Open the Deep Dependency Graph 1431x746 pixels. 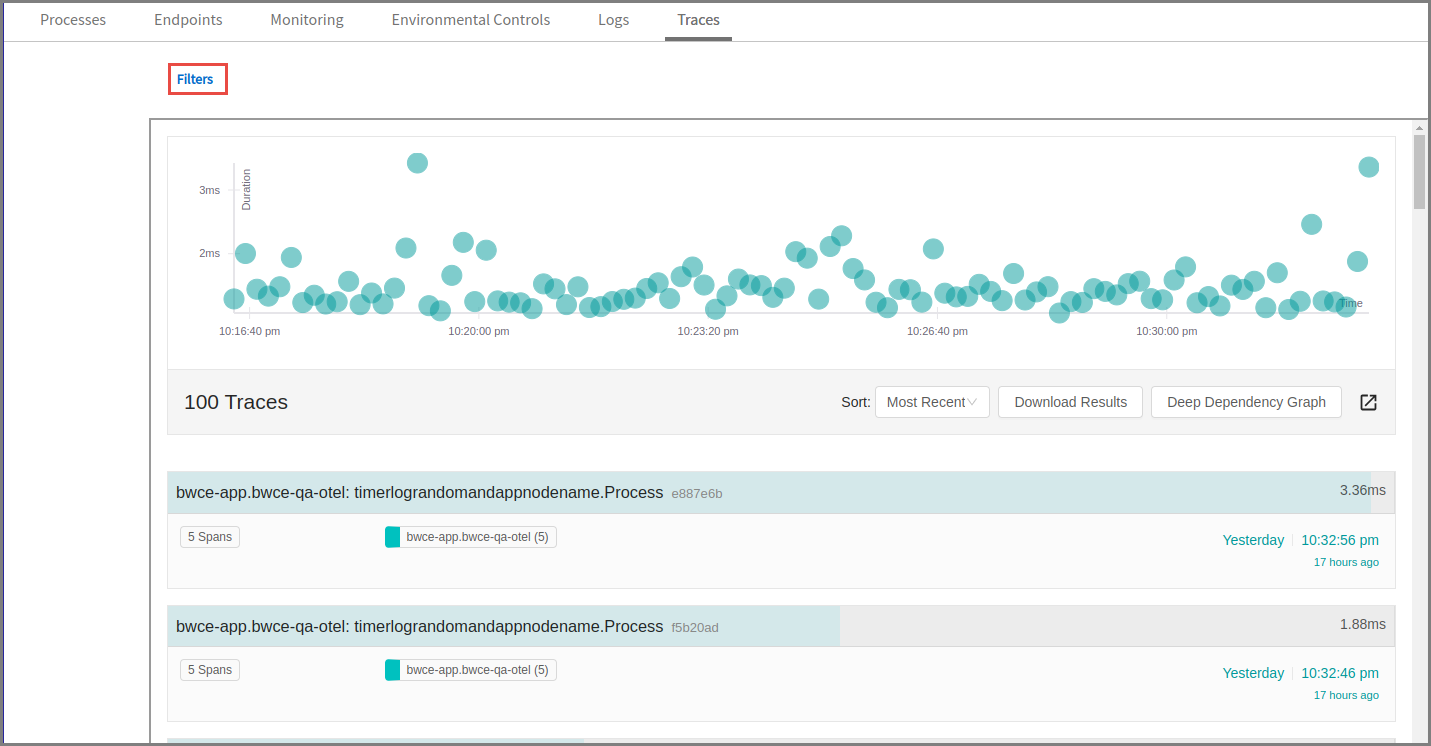click(x=1245, y=402)
